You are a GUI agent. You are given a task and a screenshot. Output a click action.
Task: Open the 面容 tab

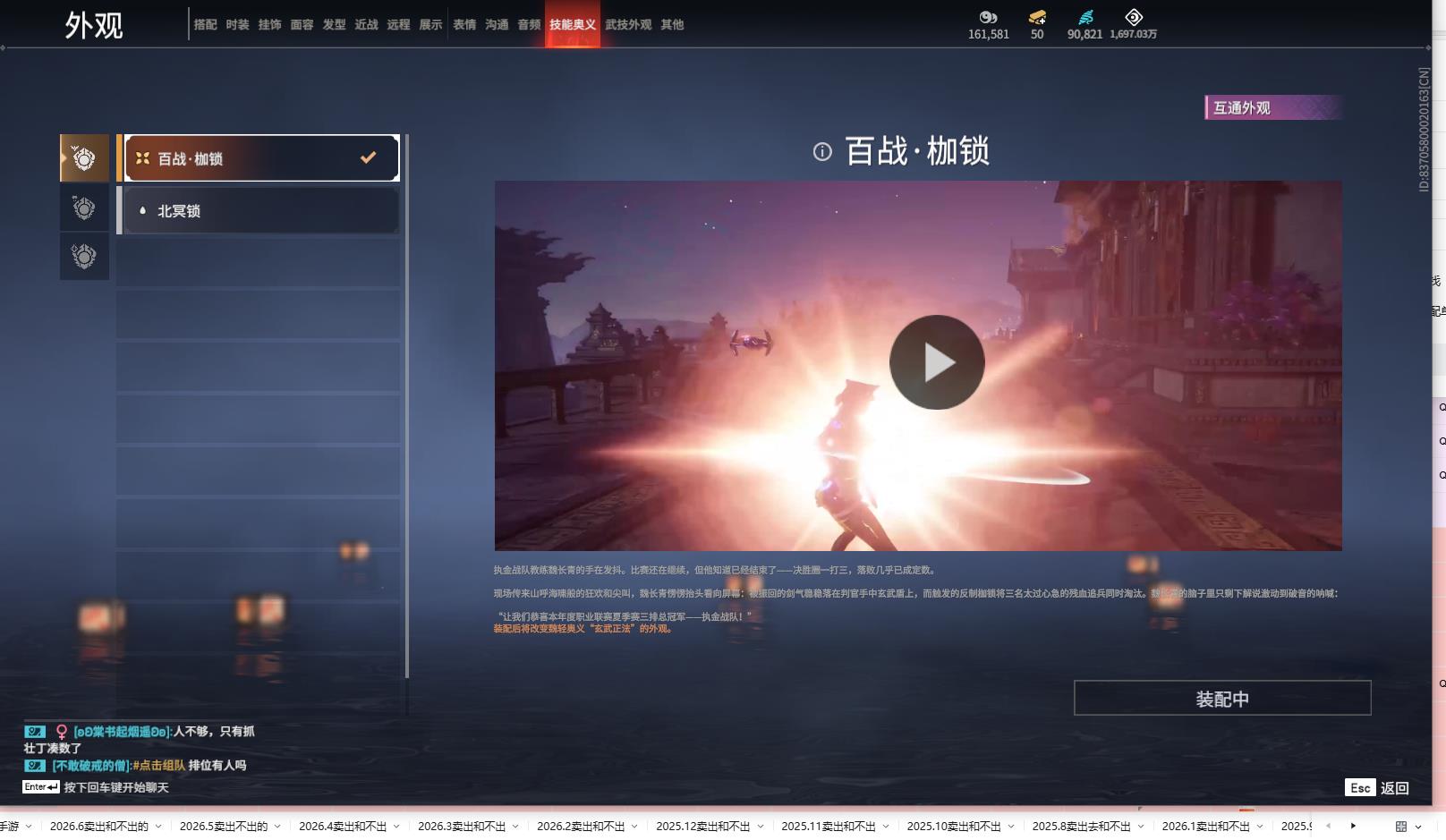coord(302,24)
